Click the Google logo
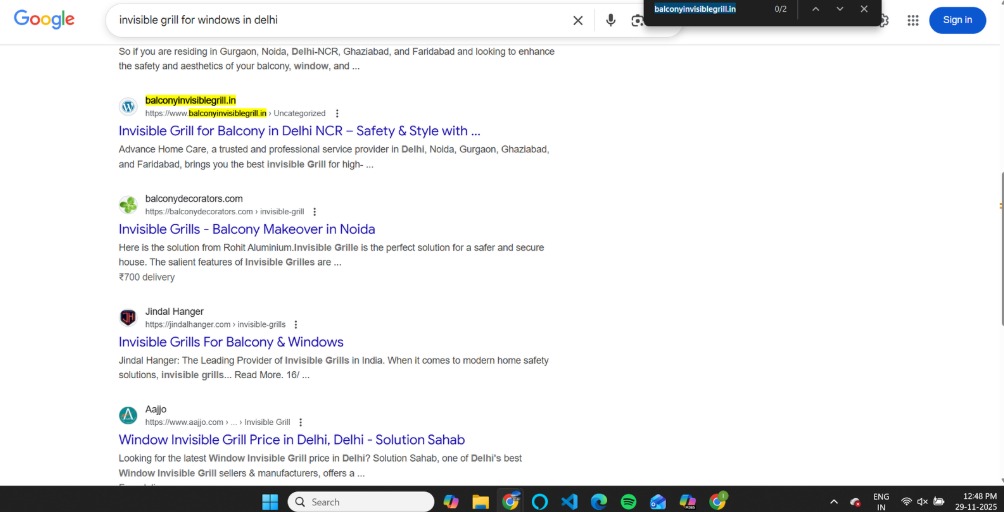The image size is (1004, 512). coord(44,19)
